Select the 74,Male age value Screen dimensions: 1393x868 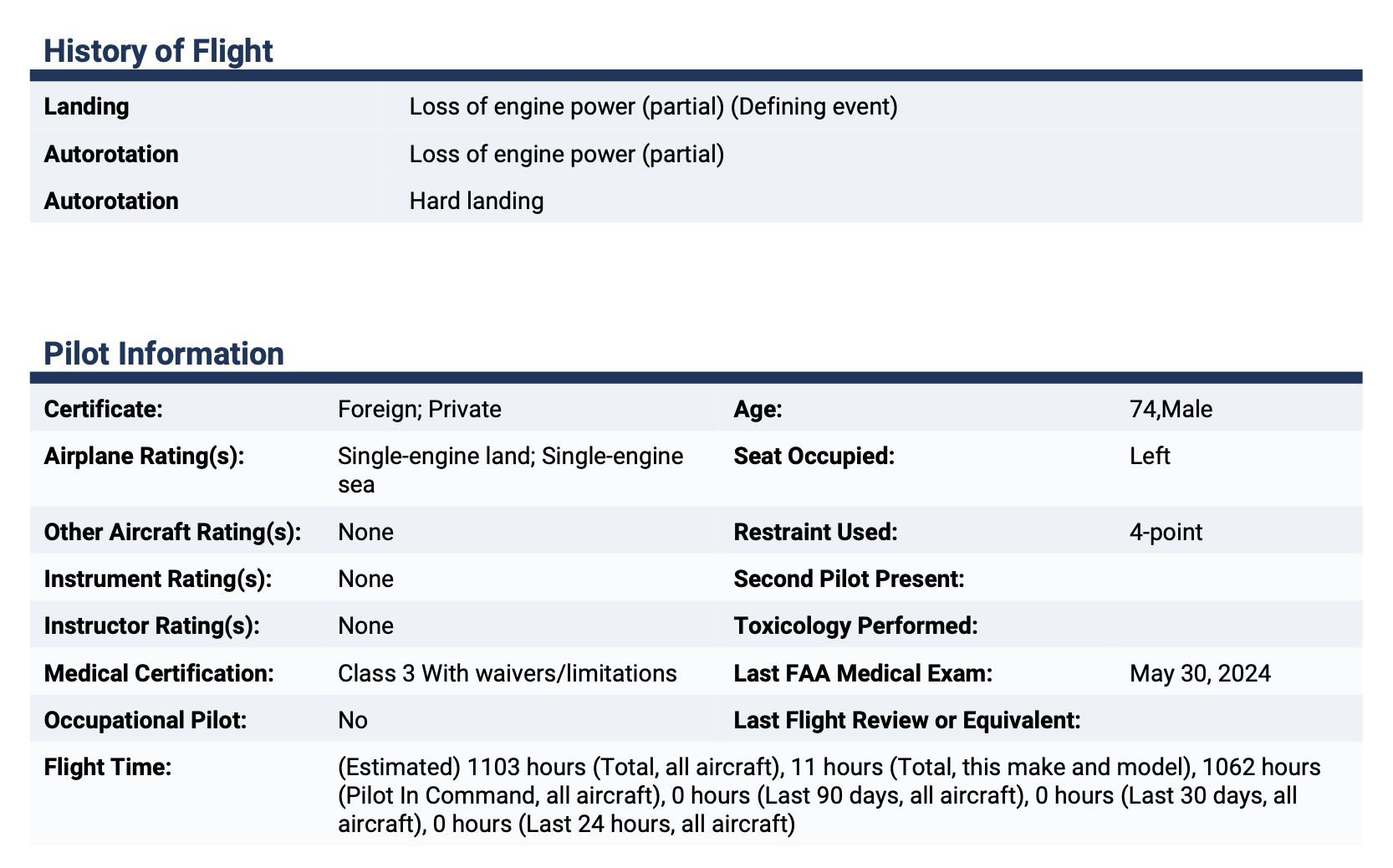pos(1171,409)
